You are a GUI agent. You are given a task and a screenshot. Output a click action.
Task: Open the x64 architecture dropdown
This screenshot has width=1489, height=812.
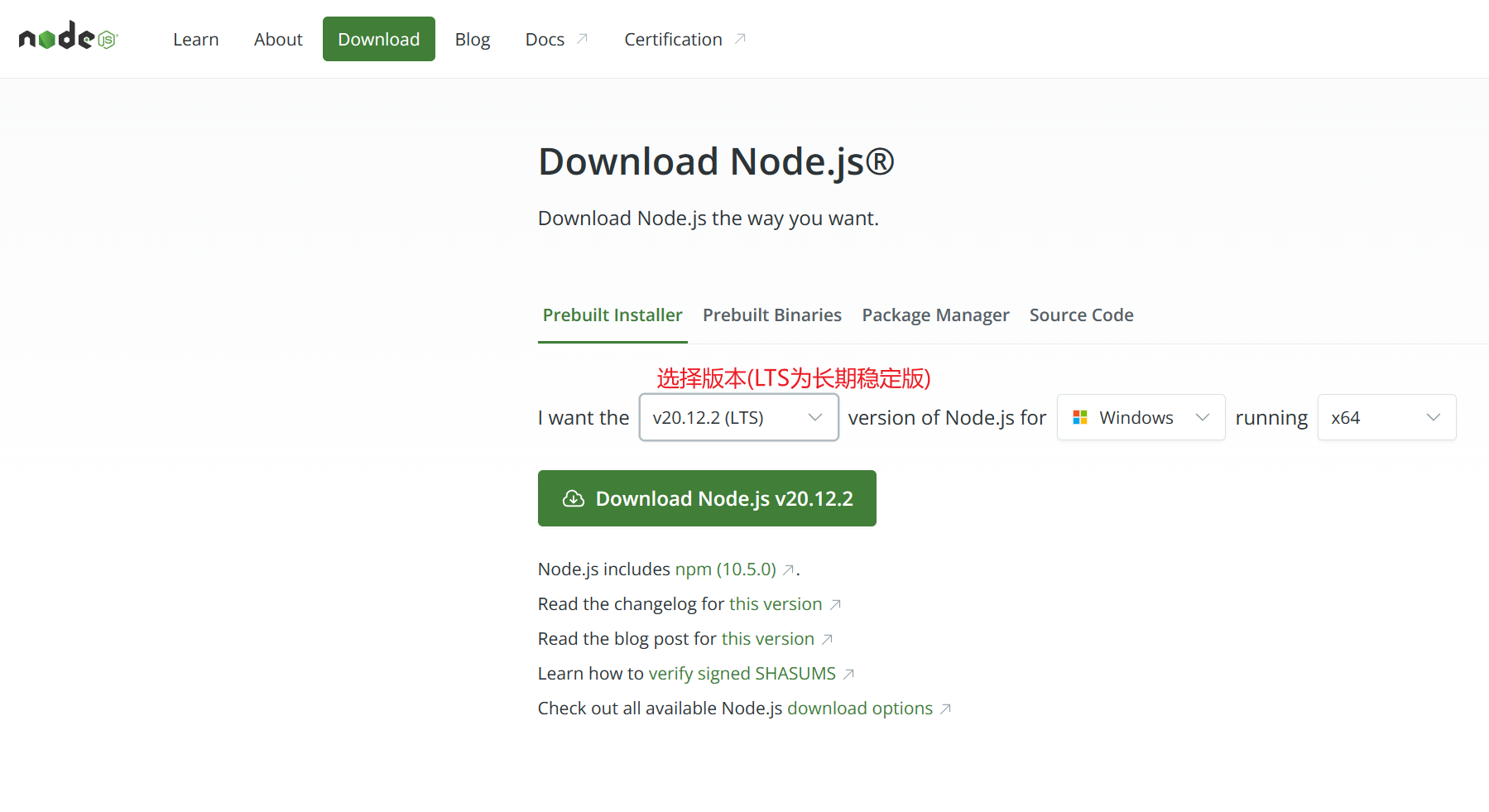click(x=1386, y=417)
